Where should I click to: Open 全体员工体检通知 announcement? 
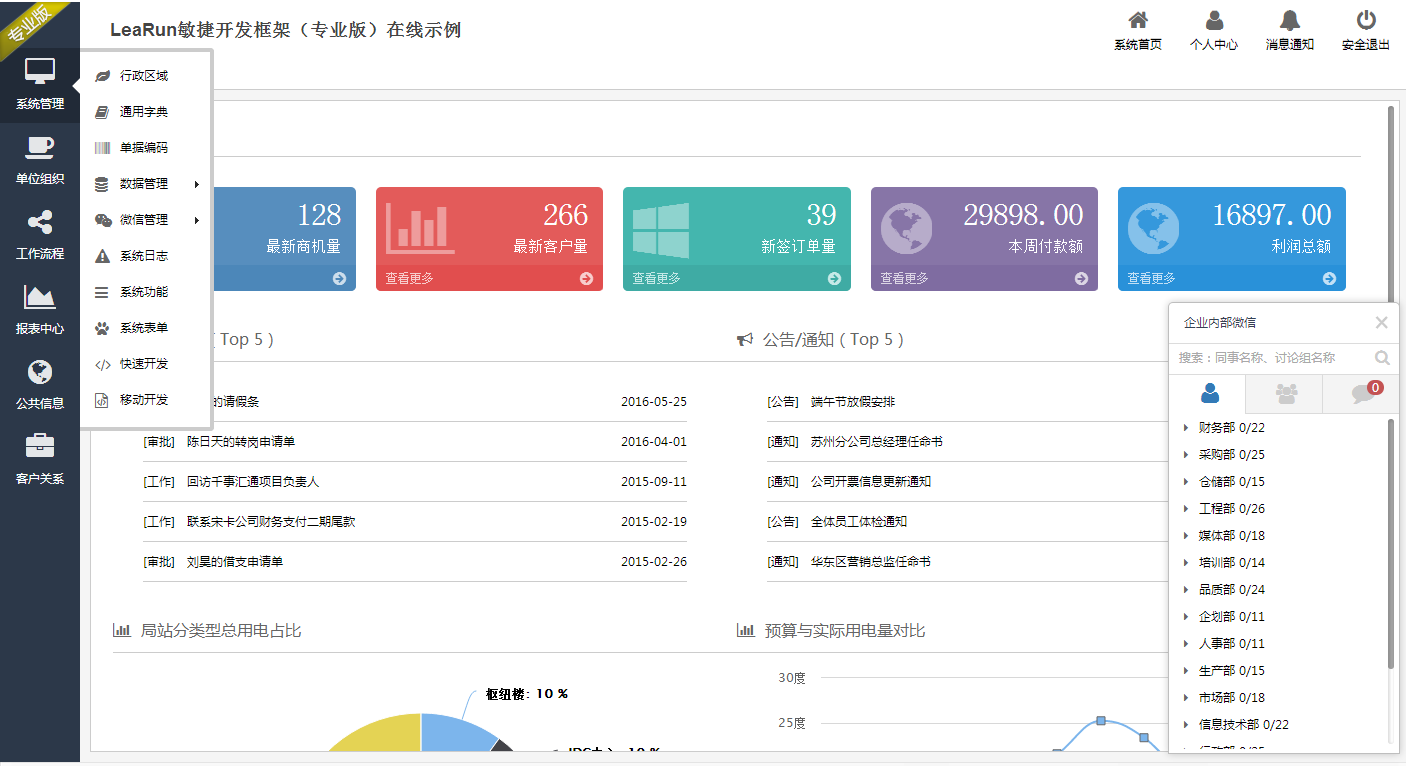859,522
